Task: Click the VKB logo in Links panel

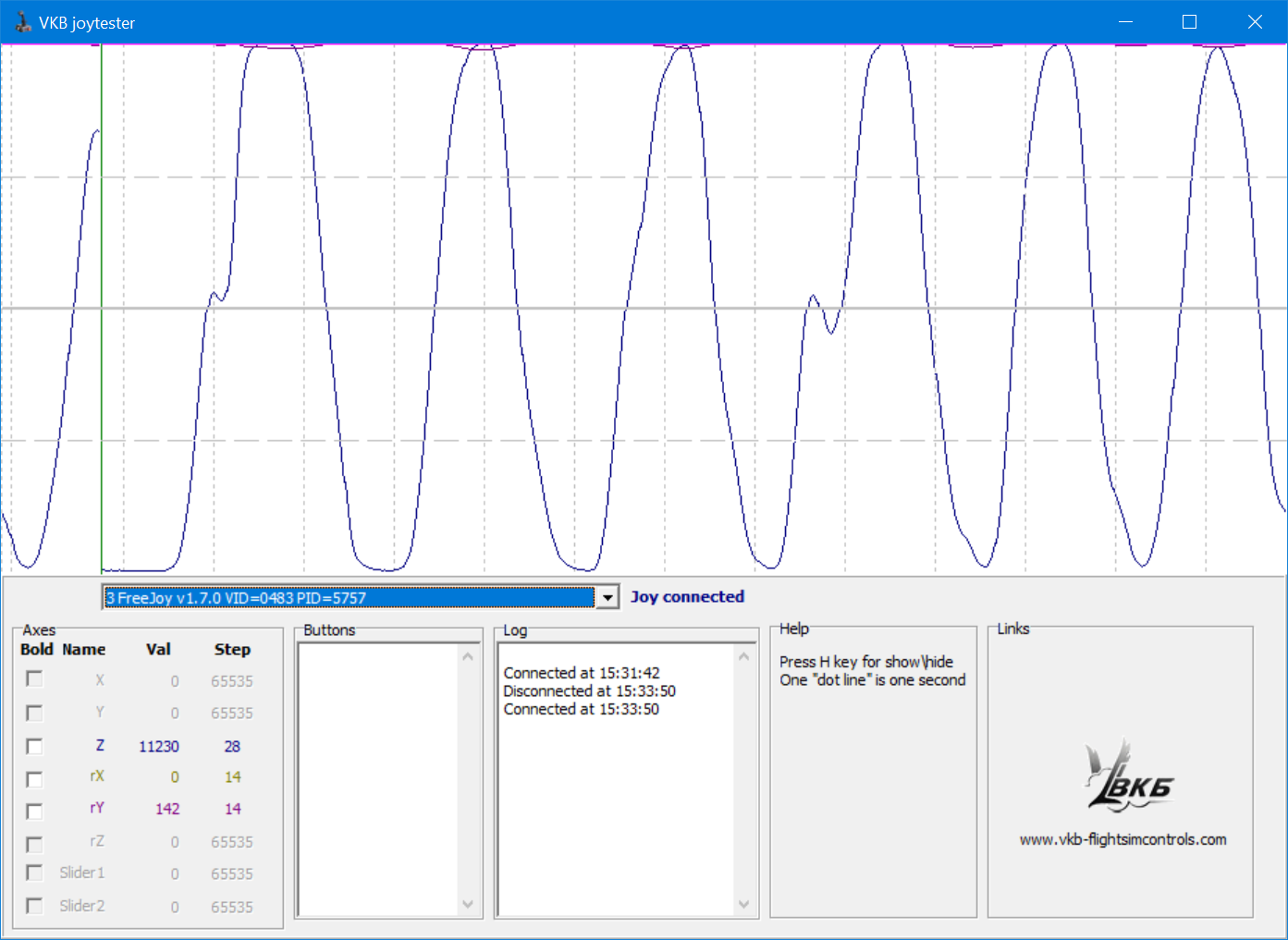Action: tap(1126, 777)
